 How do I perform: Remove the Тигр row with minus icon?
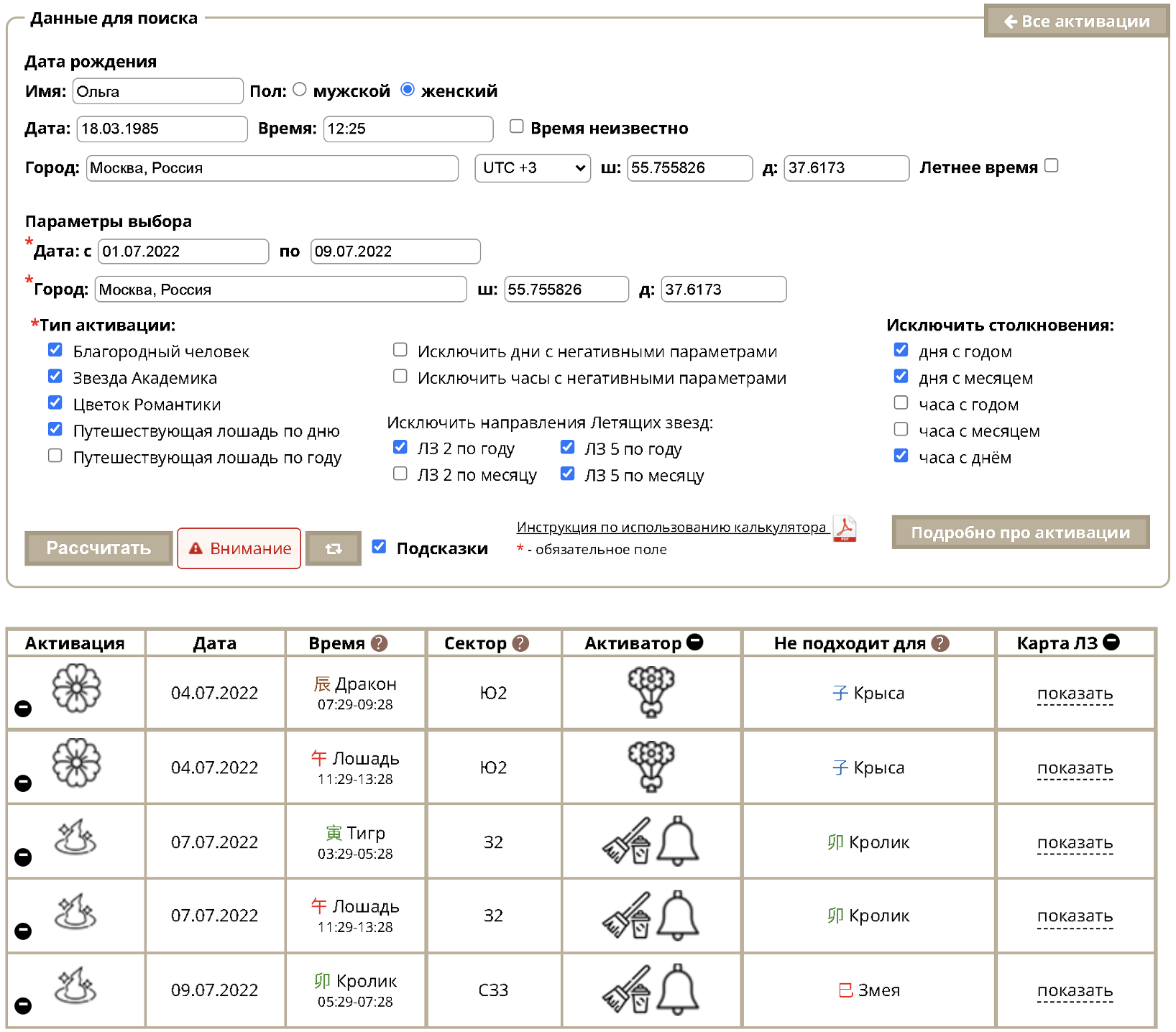pos(23,857)
